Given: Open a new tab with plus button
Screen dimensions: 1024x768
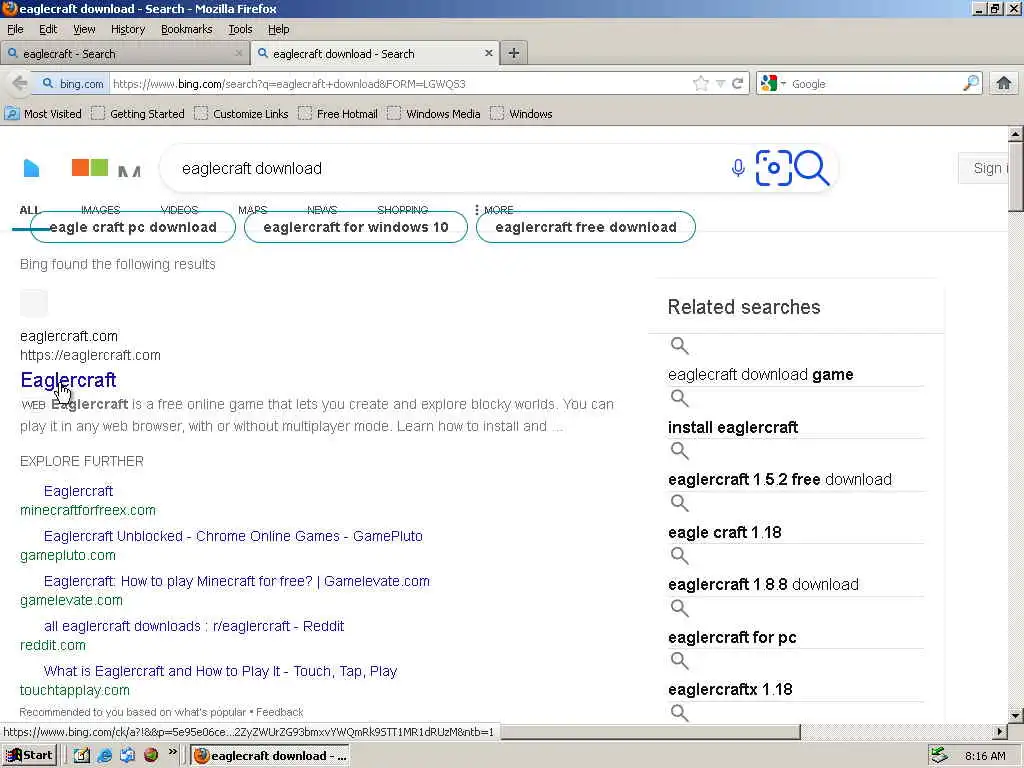Looking at the screenshot, I should coord(514,54).
